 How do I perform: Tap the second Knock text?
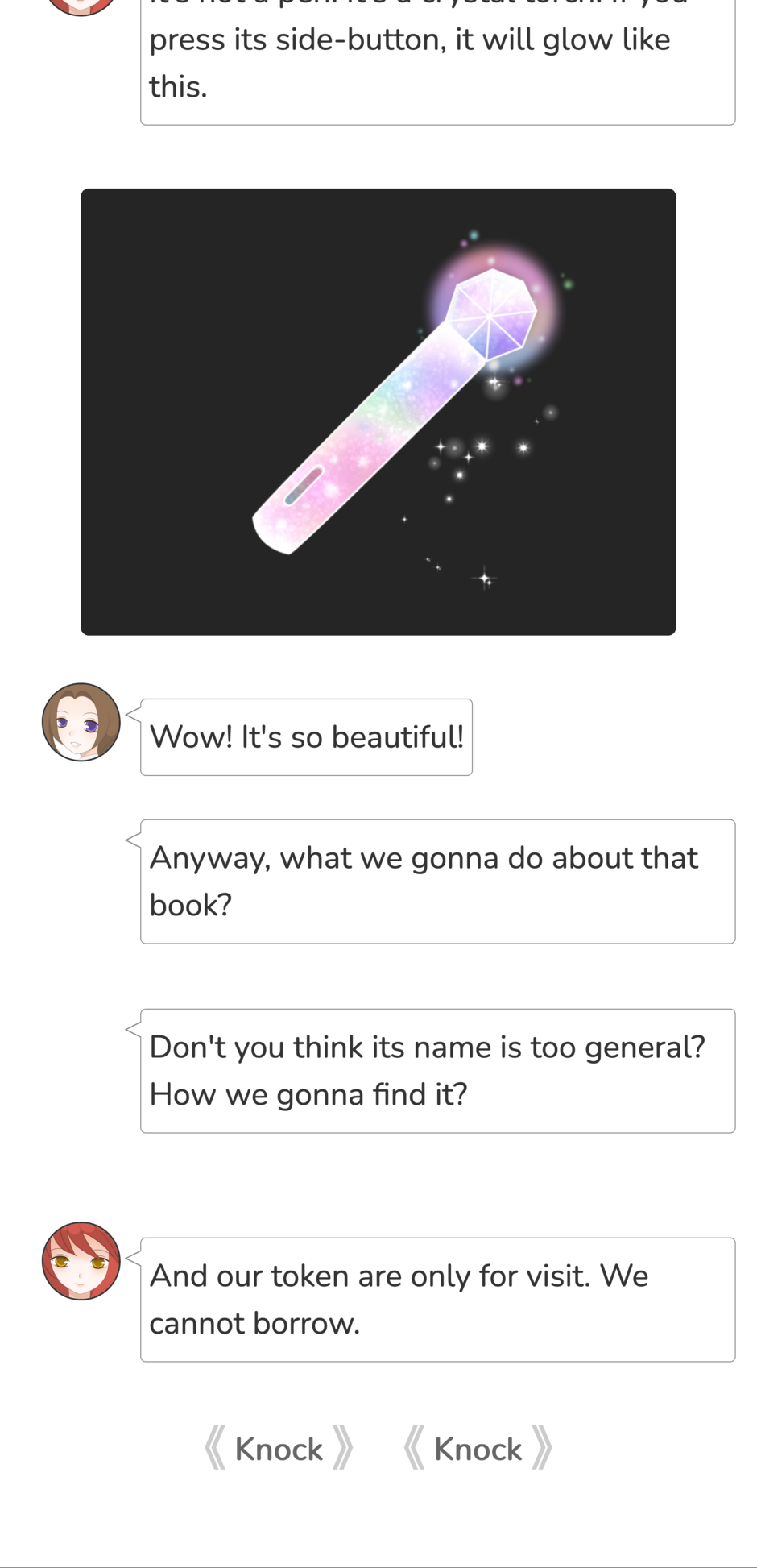[478, 1449]
